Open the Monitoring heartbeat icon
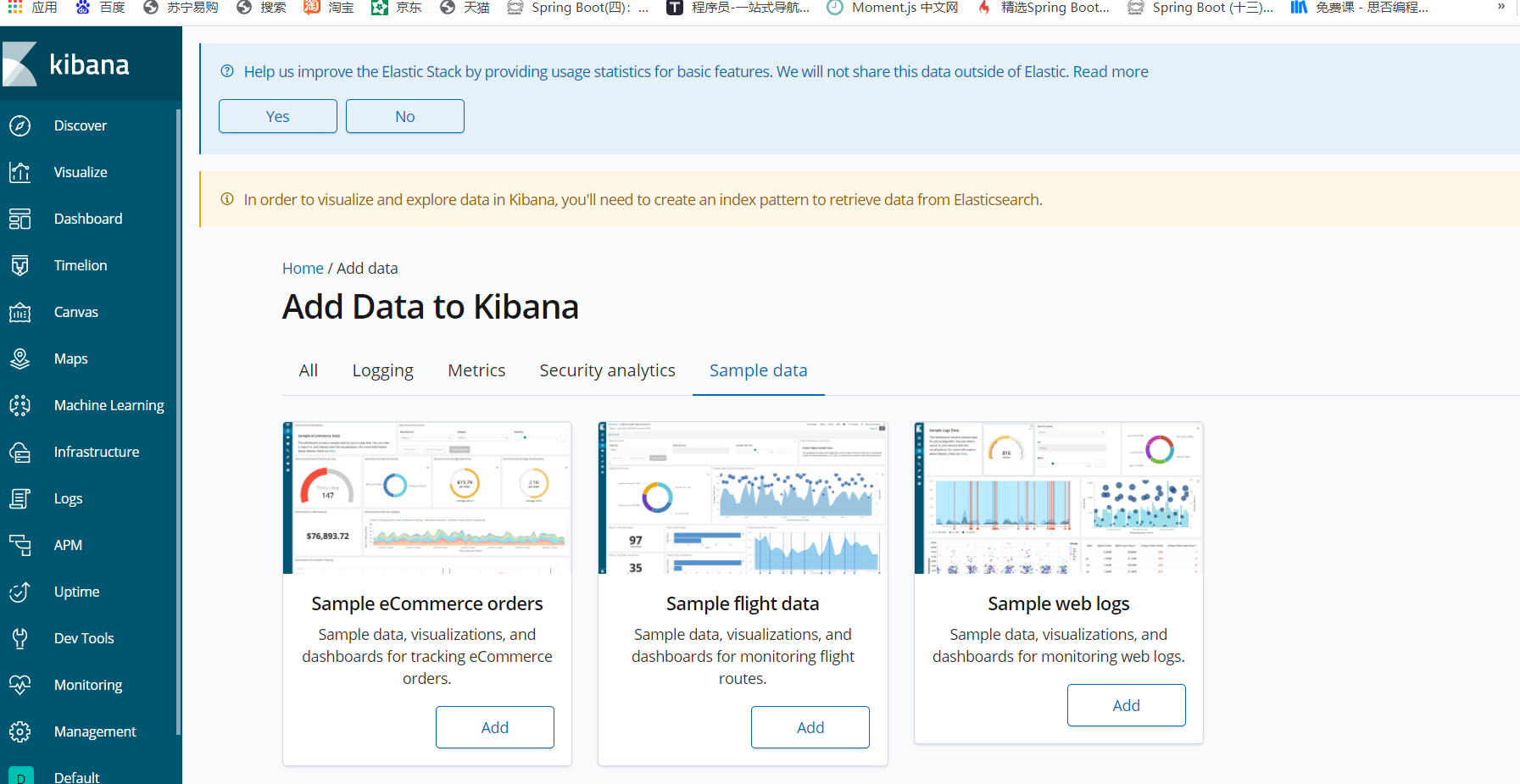This screenshot has width=1520, height=784. [20, 685]
